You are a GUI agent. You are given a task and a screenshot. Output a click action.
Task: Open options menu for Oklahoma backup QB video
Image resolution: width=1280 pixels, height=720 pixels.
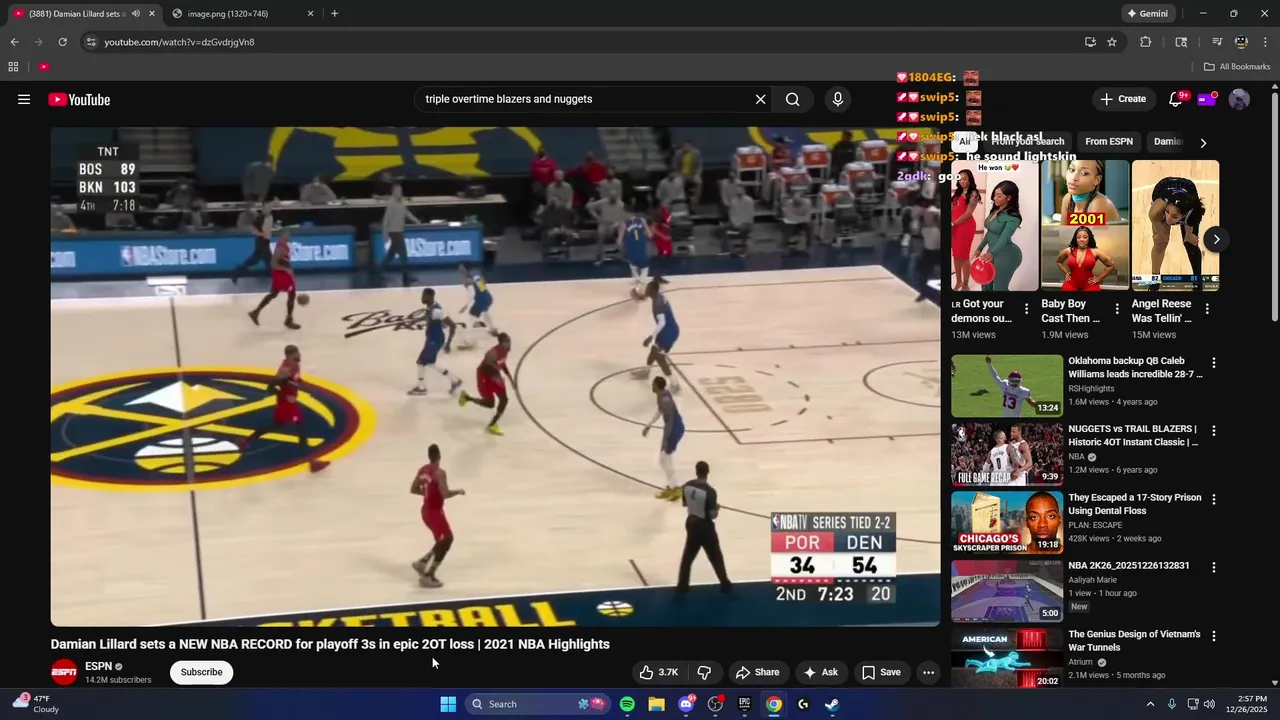[x=1214, y=363]
